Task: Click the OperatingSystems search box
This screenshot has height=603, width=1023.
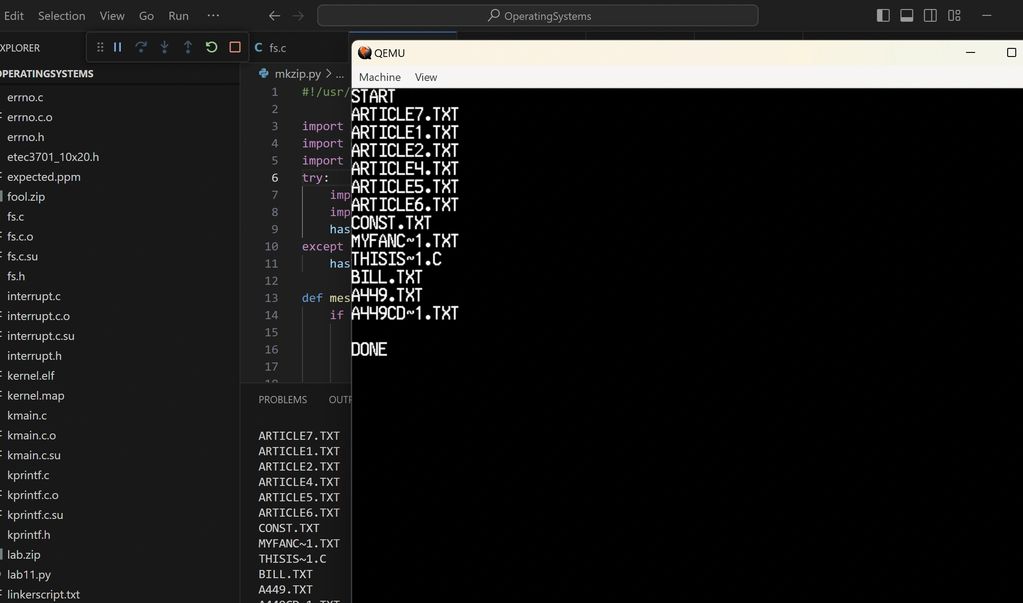Action: pos(538,16)
